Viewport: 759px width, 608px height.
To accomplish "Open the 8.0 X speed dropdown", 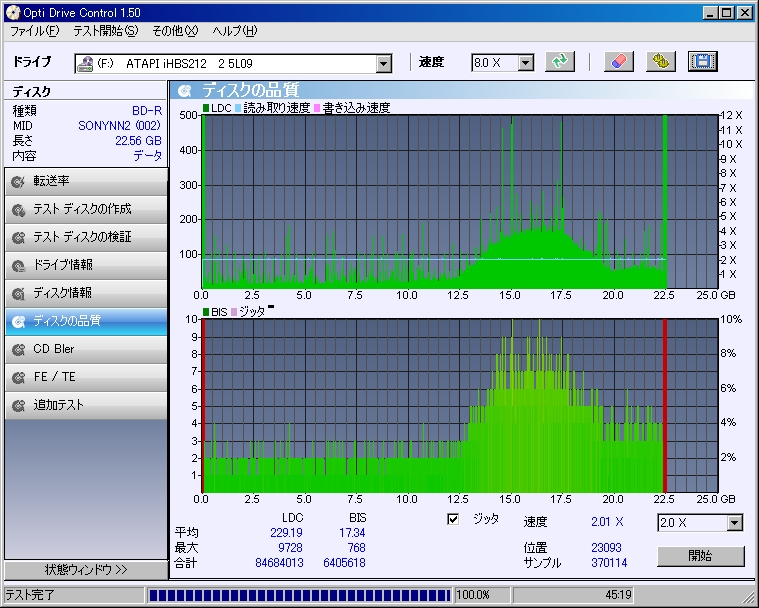I will 526,63.
